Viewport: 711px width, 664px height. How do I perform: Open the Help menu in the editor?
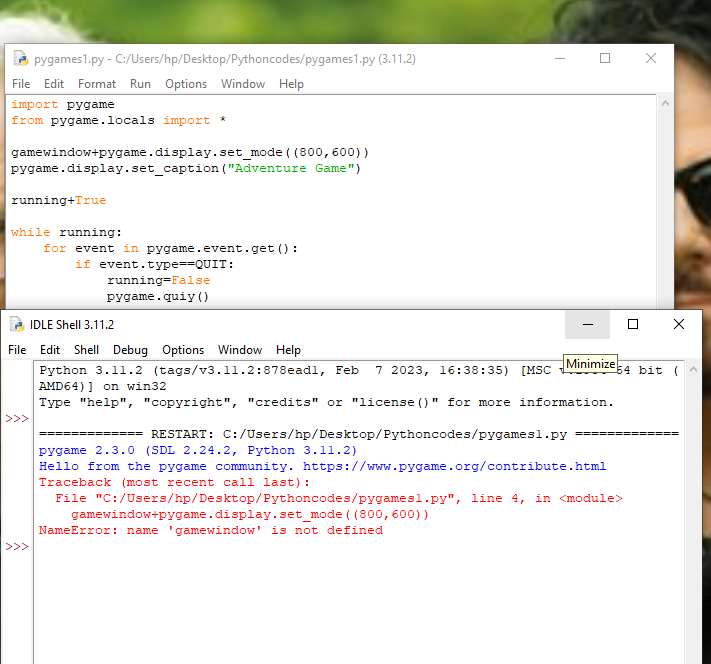[291, 84]
